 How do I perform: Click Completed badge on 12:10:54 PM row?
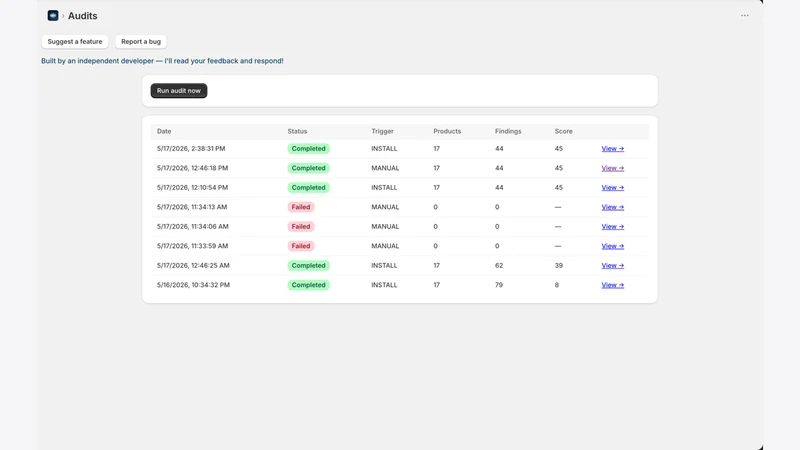tap(308, 188)
